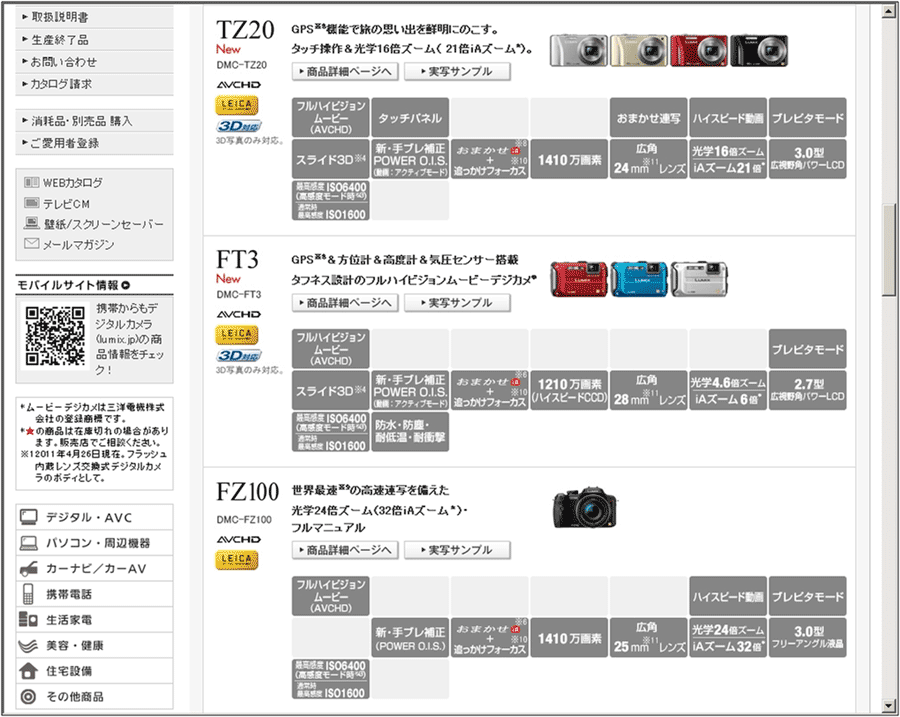This screenshot has height=717, width=900.
Task: Click the FT3 Leica badge
Action: point(236,335)
